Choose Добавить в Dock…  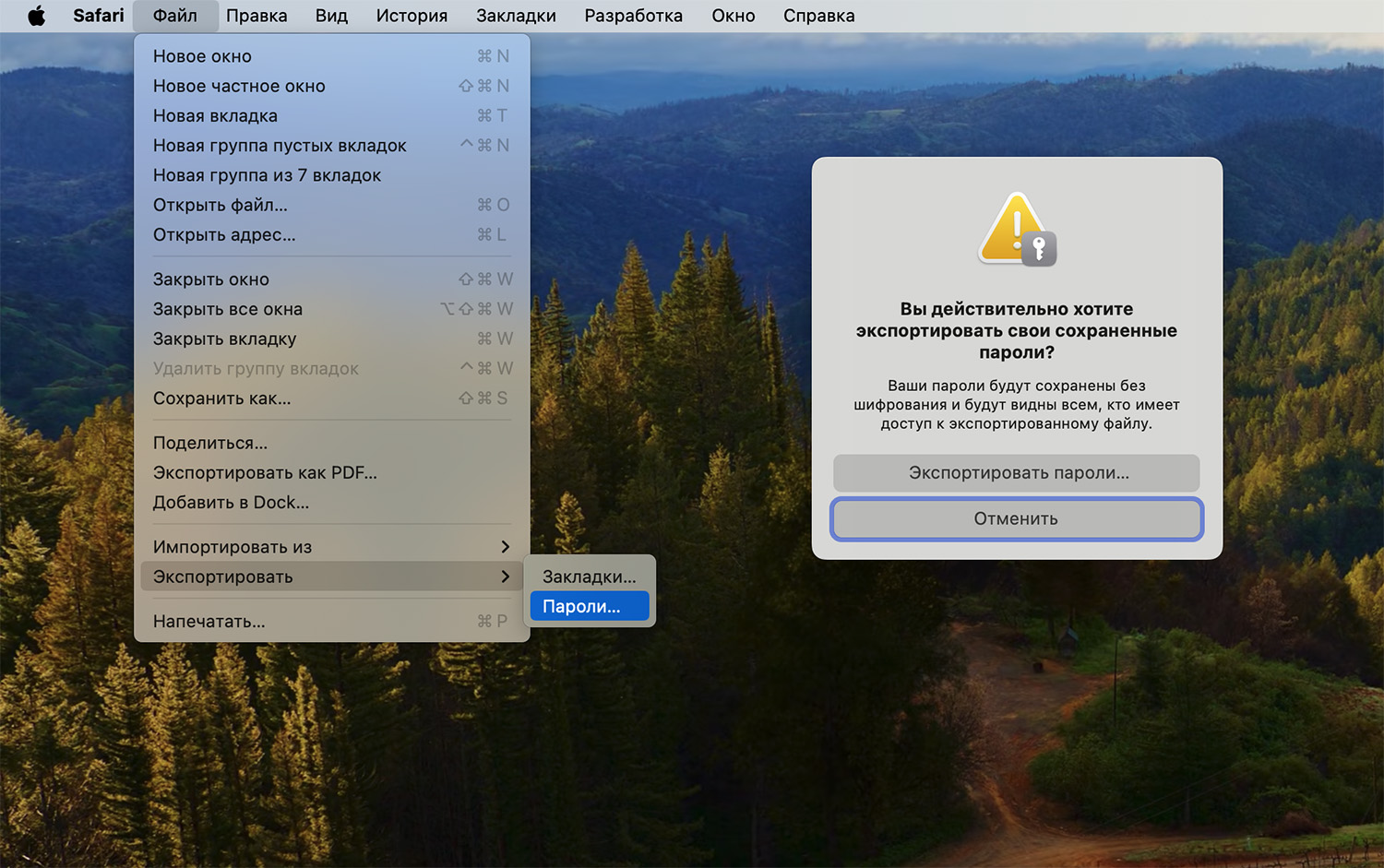(331, 502)
